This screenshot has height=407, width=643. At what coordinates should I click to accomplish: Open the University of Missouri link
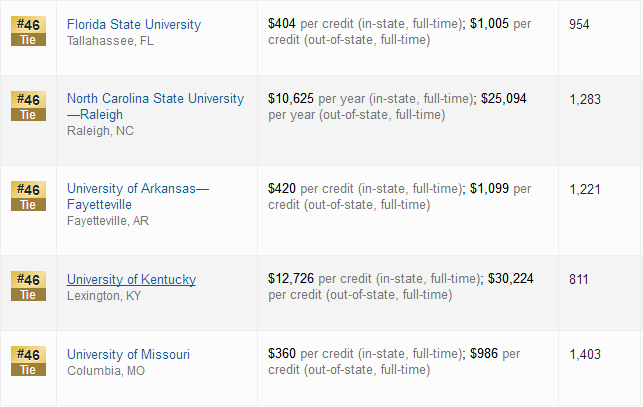[x=128, y=354]
